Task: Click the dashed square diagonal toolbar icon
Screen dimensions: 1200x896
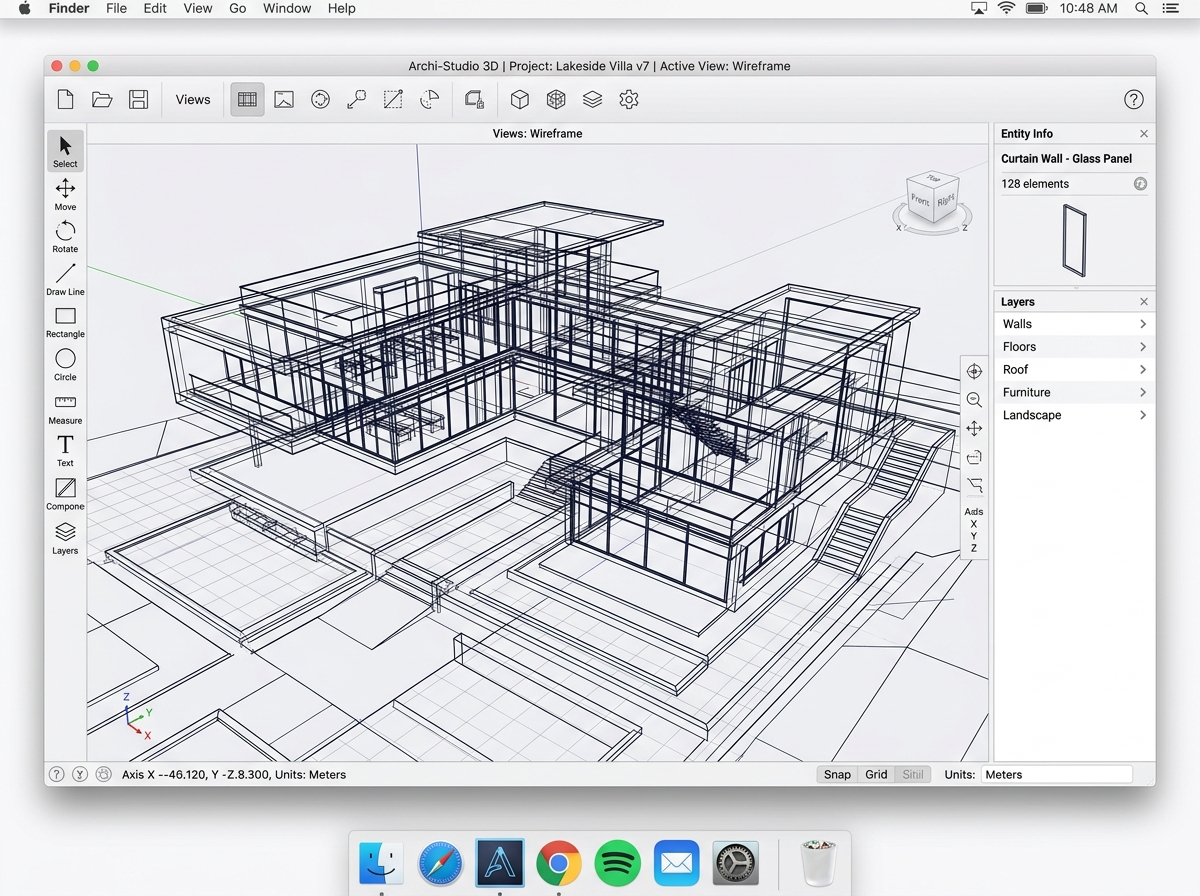Action: pos(393,99)
